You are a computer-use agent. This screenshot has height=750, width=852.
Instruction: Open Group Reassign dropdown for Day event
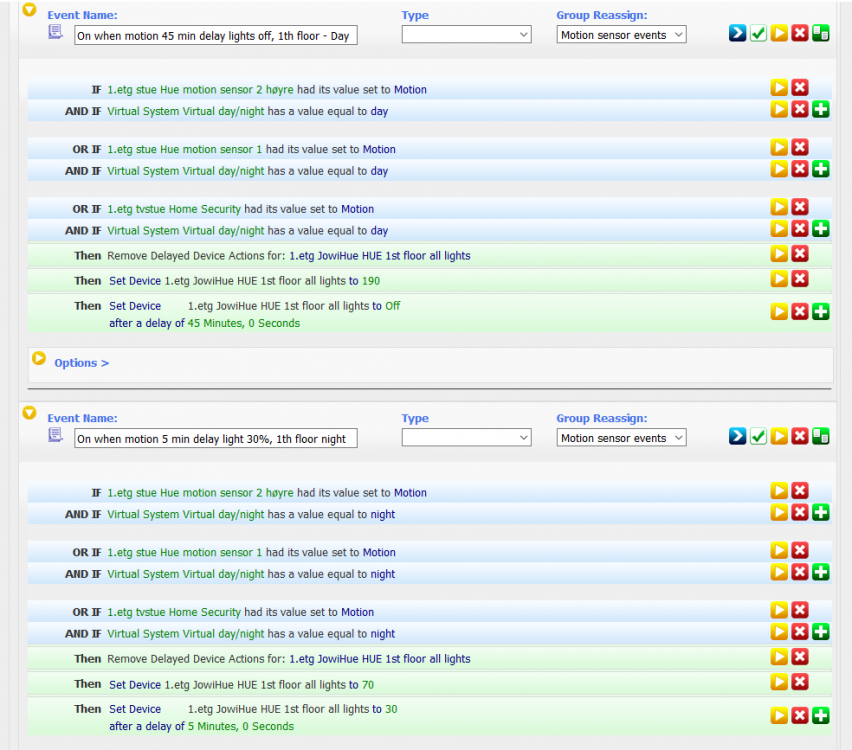[621, 35]
